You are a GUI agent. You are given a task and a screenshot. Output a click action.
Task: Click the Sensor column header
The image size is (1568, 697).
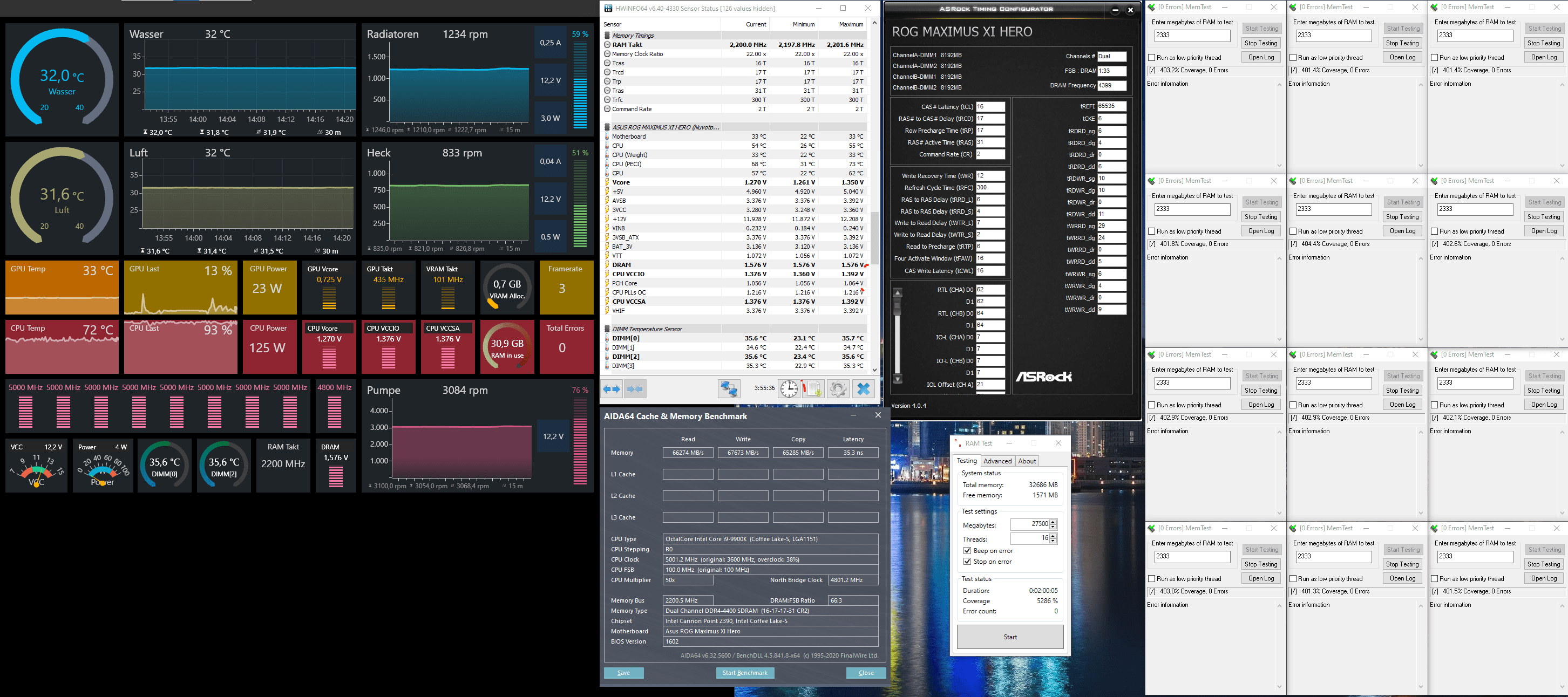click(661, 24)
